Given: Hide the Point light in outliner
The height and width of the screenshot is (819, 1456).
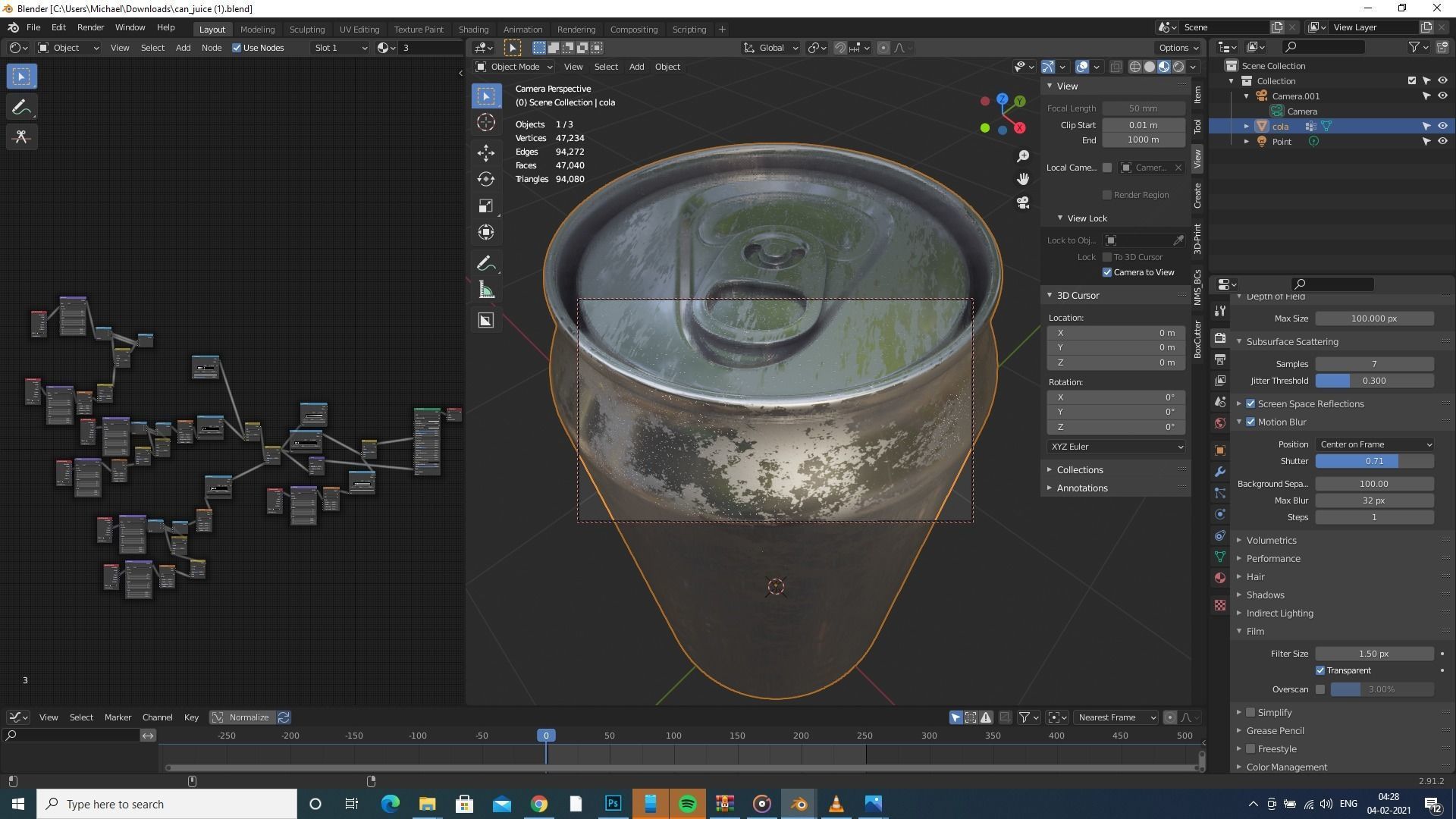Looking at the screenshot, I should (1442, 141).
